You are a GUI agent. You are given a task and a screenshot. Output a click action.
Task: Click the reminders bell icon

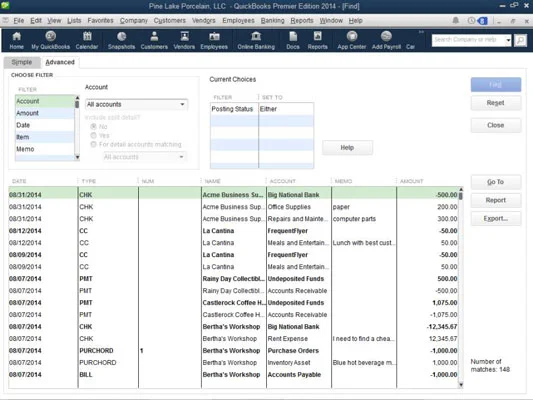coord(455,21)
